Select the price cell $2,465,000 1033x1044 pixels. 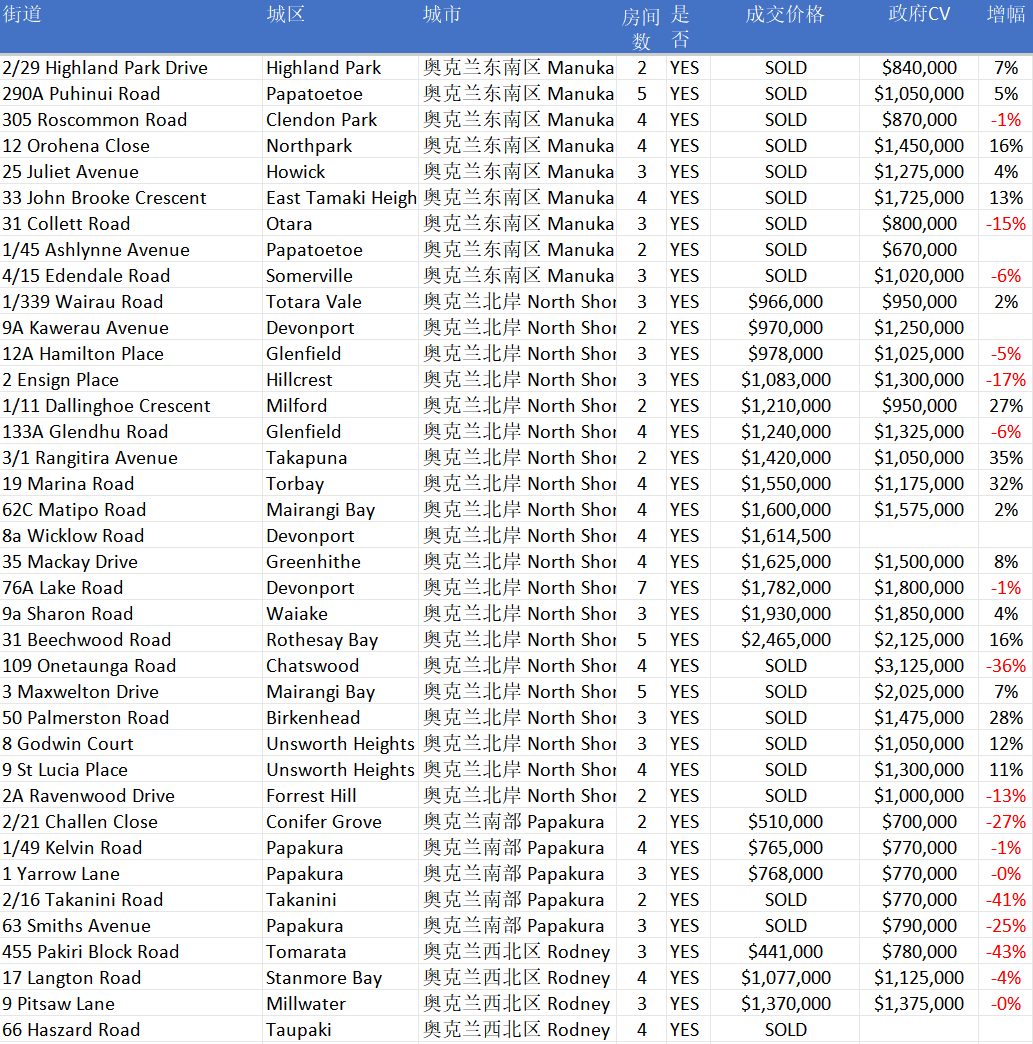tap(786, 639)
